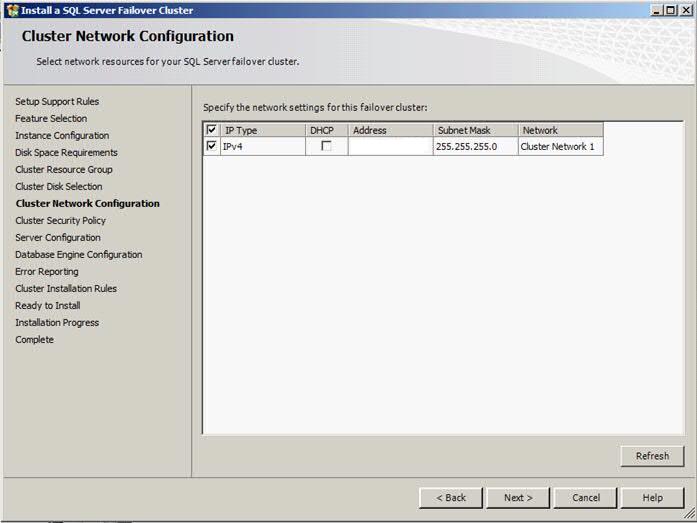
Task: Select Disk Space Requirements step
Action: (x=66, y=152)
